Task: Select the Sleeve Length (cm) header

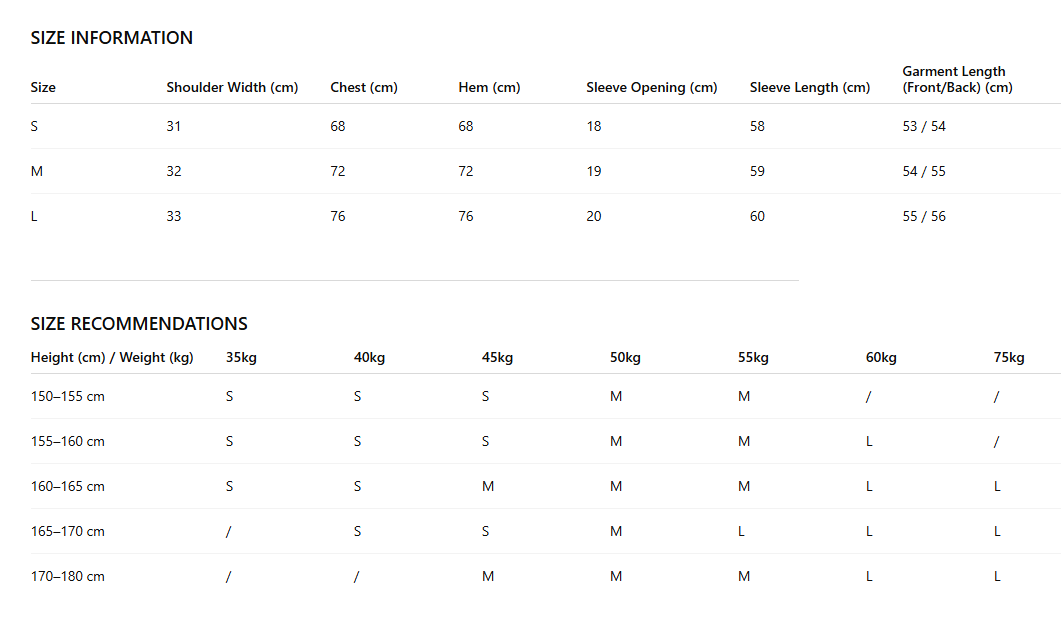Action: click(810, 87)
